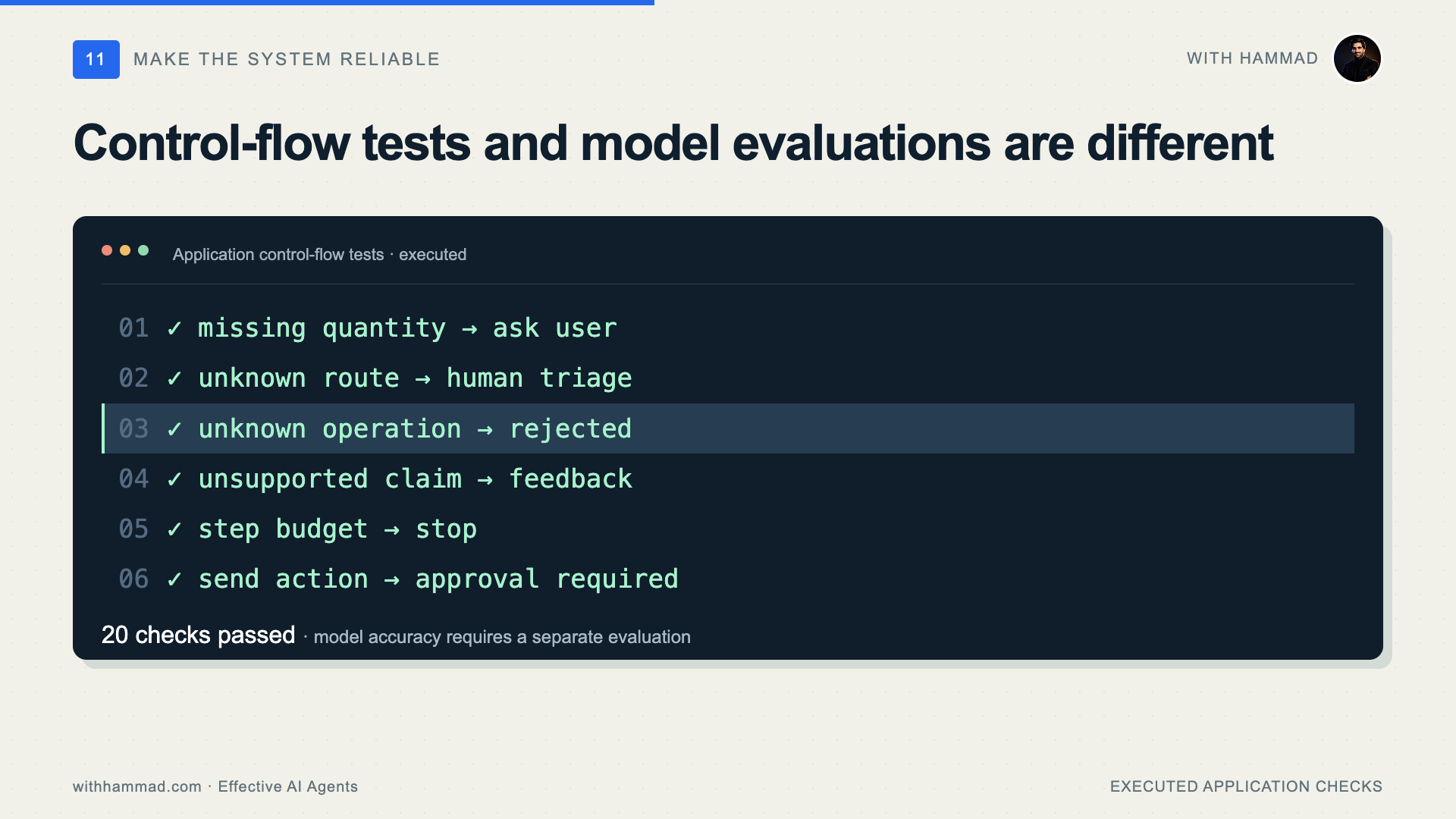Click line number 06
Image resolution: width=1456 pixels, height=819 pixels.
tap(133, 579)
